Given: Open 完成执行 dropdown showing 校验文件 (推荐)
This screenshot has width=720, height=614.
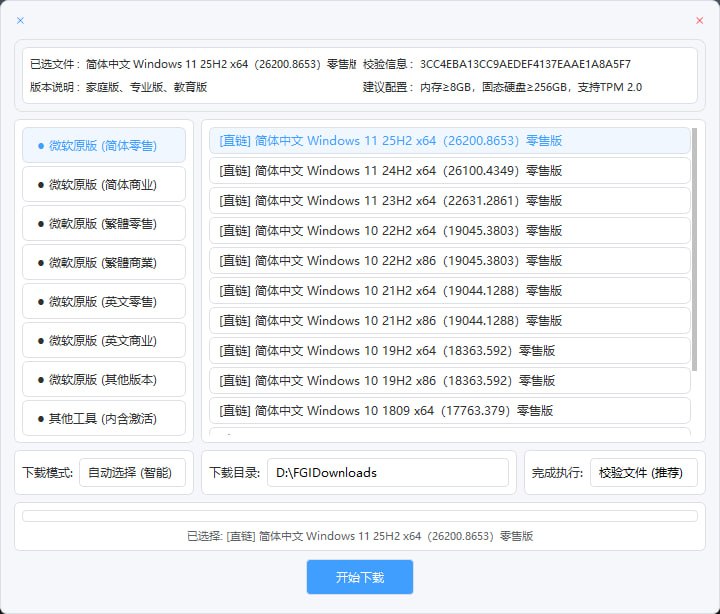Looking at the screenshot, I should (x=643, y=473).
